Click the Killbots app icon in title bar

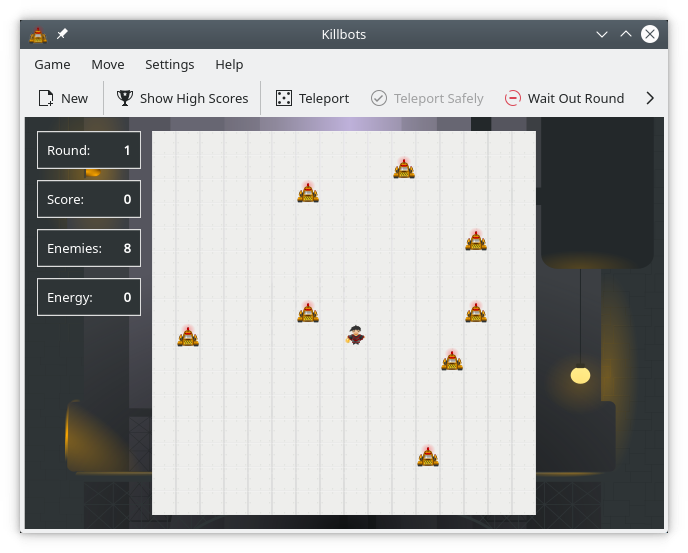[x=38, y=34]
